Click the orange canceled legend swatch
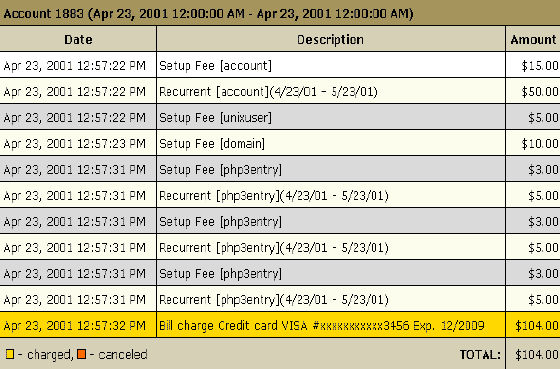Screen dimensions: 560x369 [x=82, y=354]
